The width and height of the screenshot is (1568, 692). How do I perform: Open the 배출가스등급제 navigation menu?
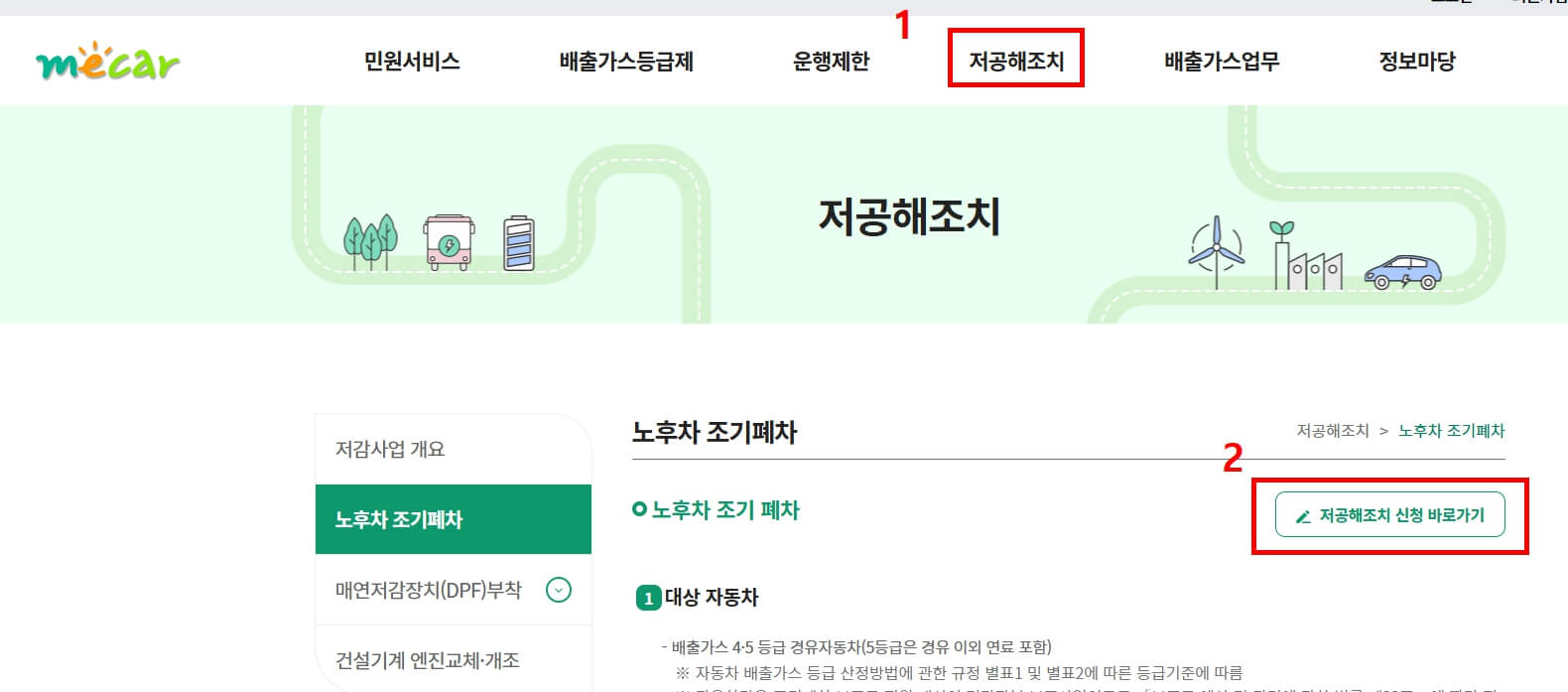click(x=625, y=60)
